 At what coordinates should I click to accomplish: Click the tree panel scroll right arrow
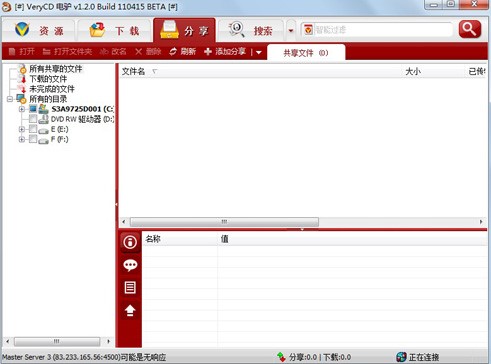point(108,341)
